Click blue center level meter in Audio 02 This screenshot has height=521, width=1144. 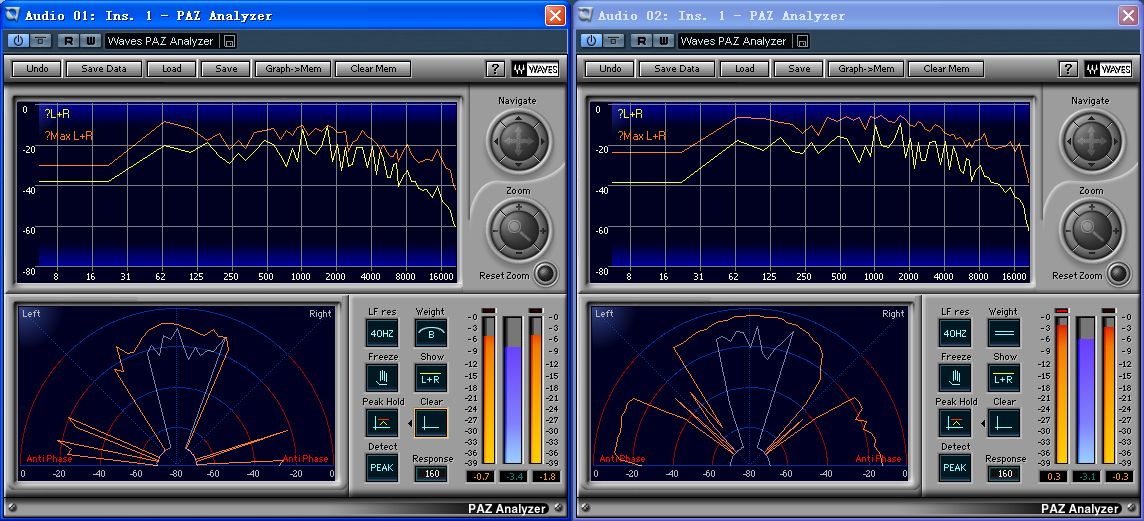(x=1086, y=390)
